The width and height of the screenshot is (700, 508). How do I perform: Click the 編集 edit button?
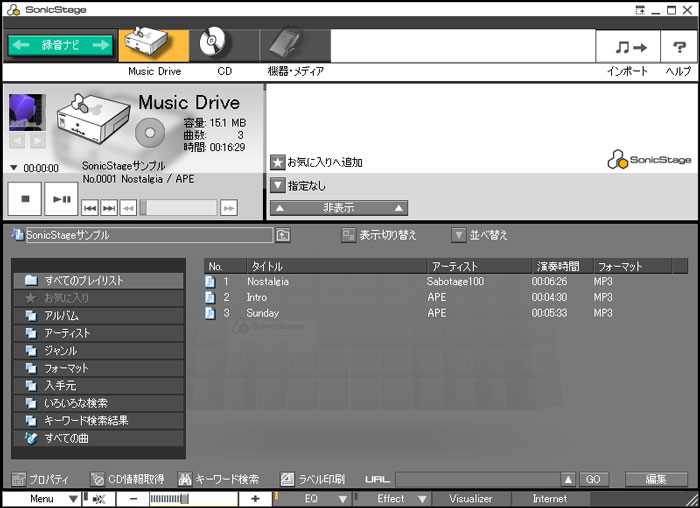(656, 479)
